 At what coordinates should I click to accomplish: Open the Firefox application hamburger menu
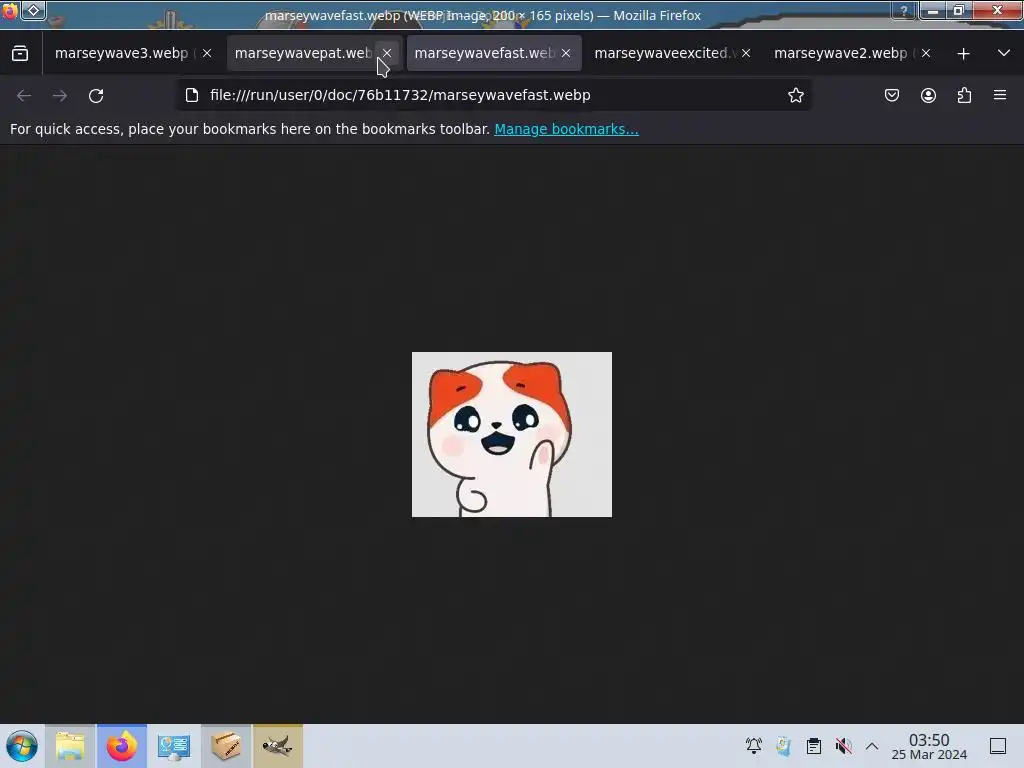[x=1000, y=95]
